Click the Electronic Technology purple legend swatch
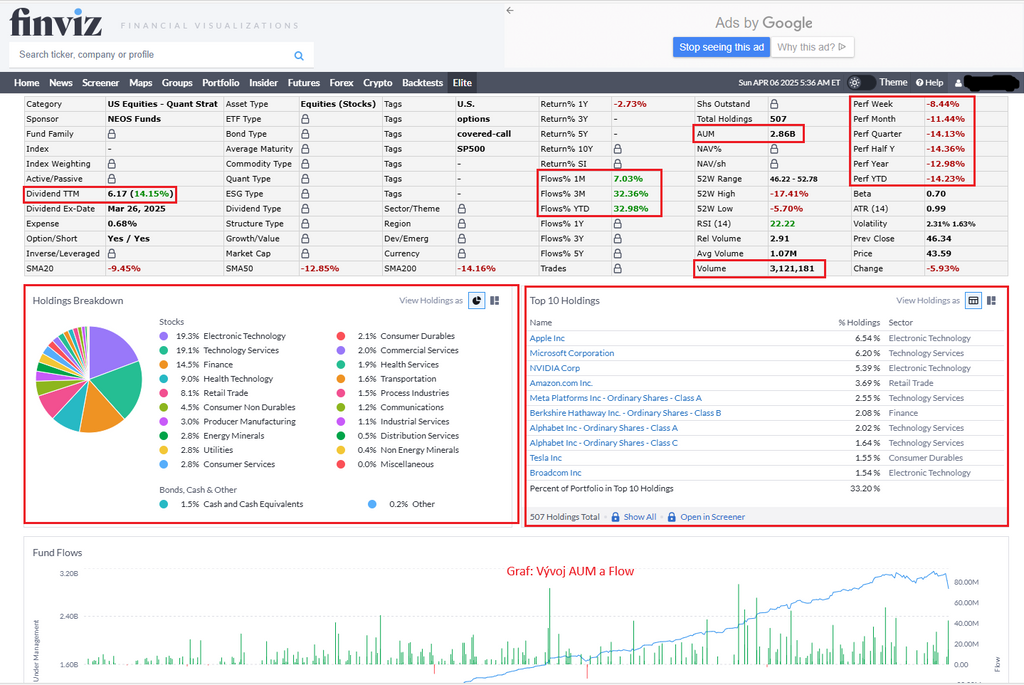The height and width of the screenshot is (685, 1024). (164, 336)
